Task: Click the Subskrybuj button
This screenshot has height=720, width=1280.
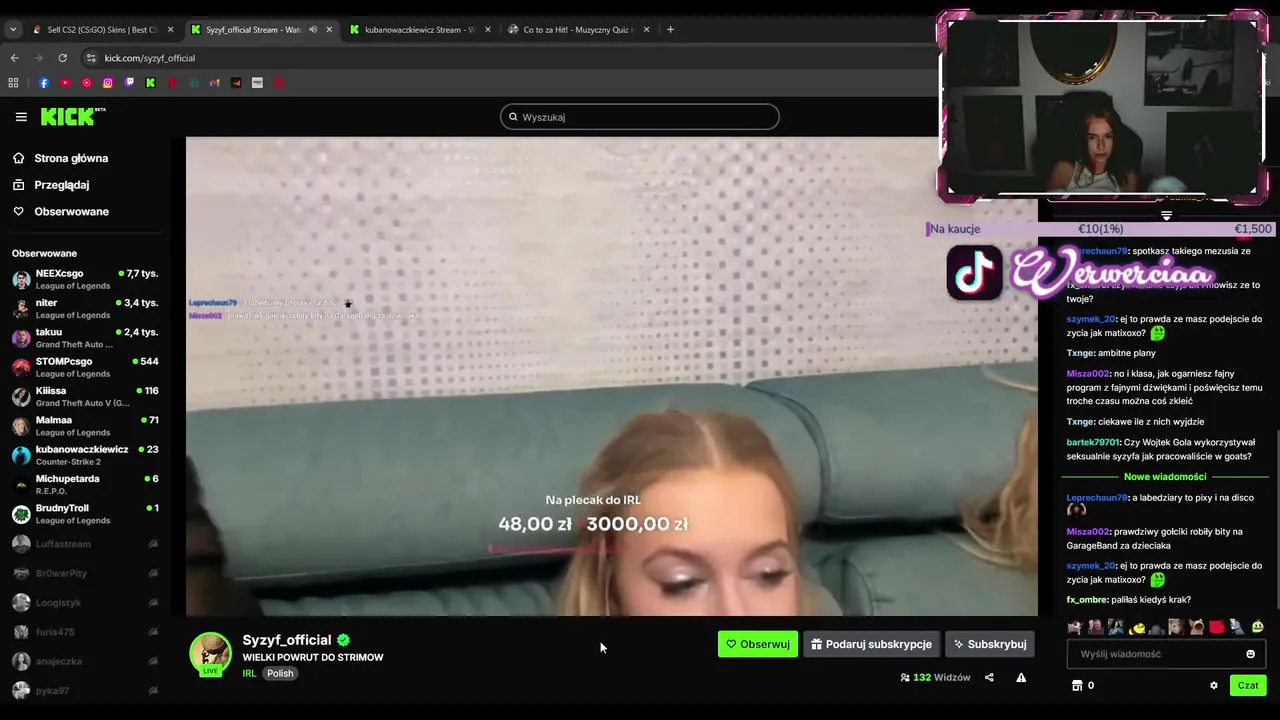Action: pyautogui.click(x=990, y=644)
